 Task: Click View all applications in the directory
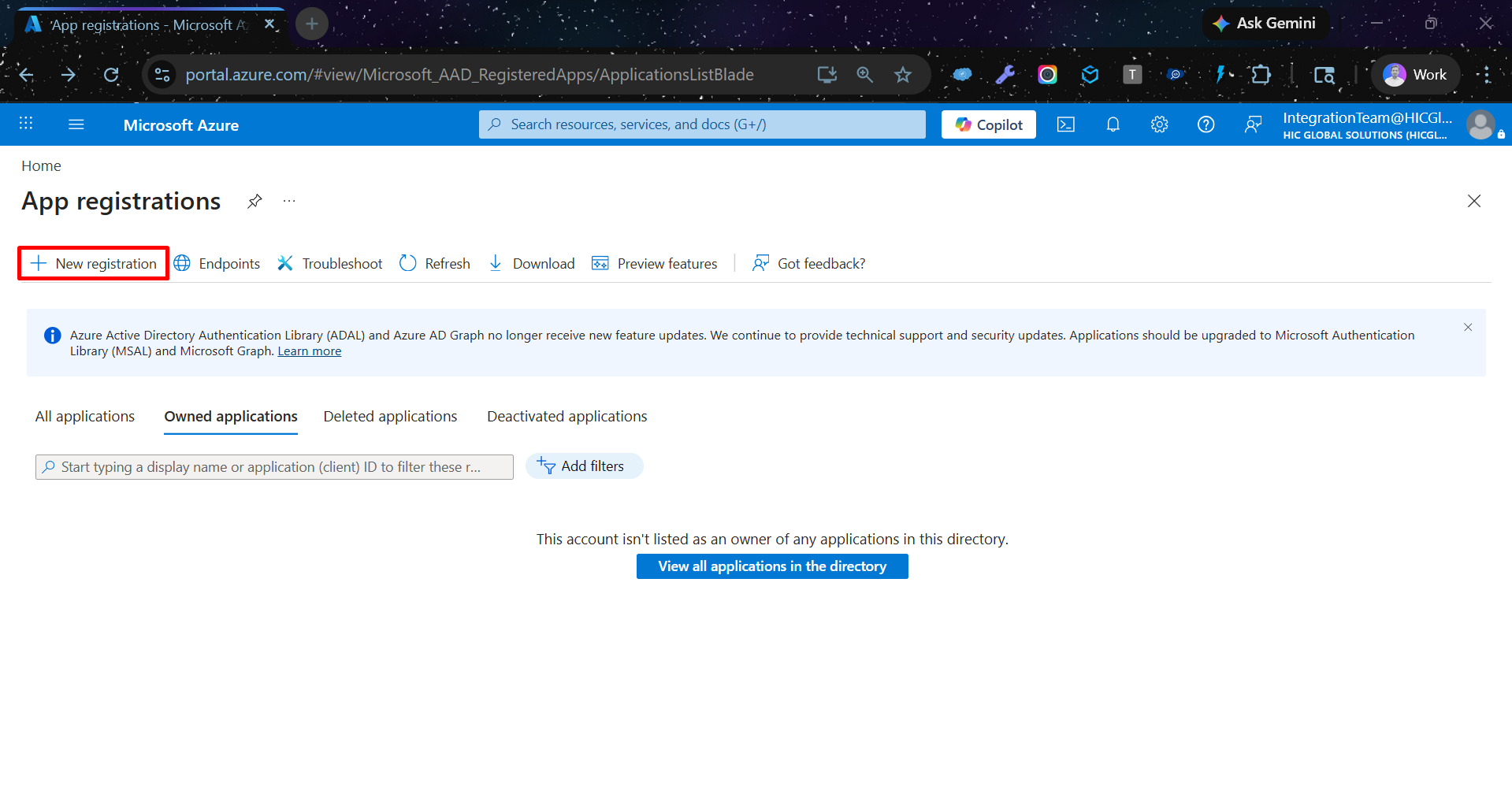(772, 566)
